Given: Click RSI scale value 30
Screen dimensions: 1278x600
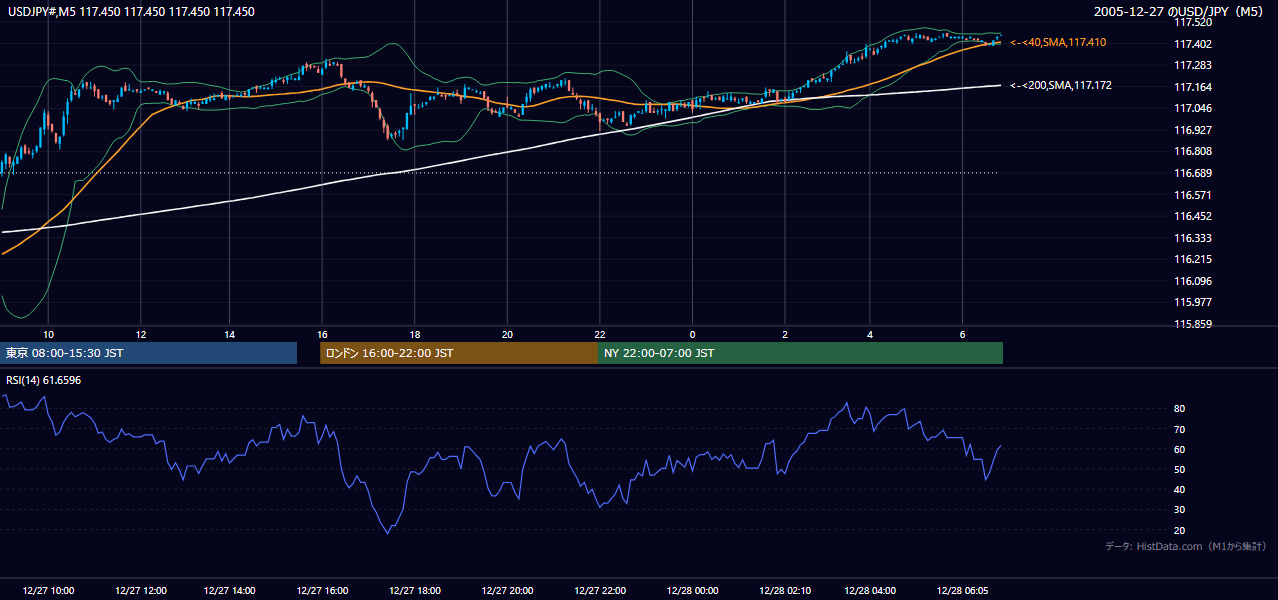Looking at the screenshot, I should [1180, 510].
